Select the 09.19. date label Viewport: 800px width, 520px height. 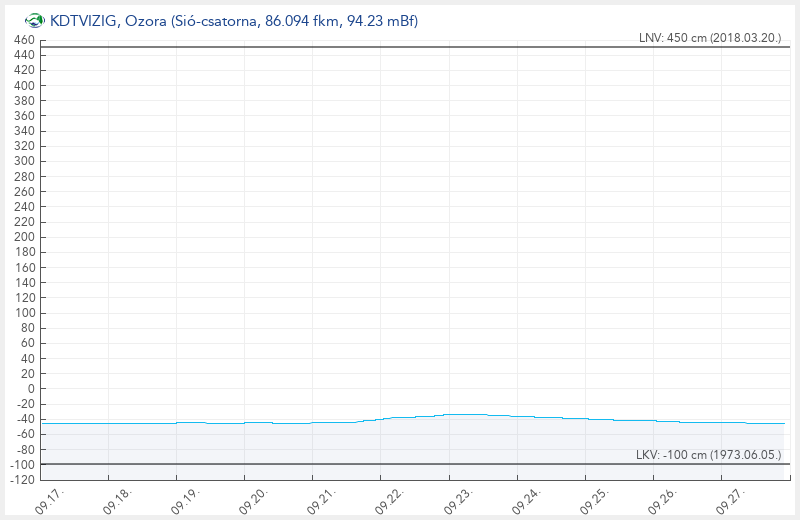tap(185, 500)
